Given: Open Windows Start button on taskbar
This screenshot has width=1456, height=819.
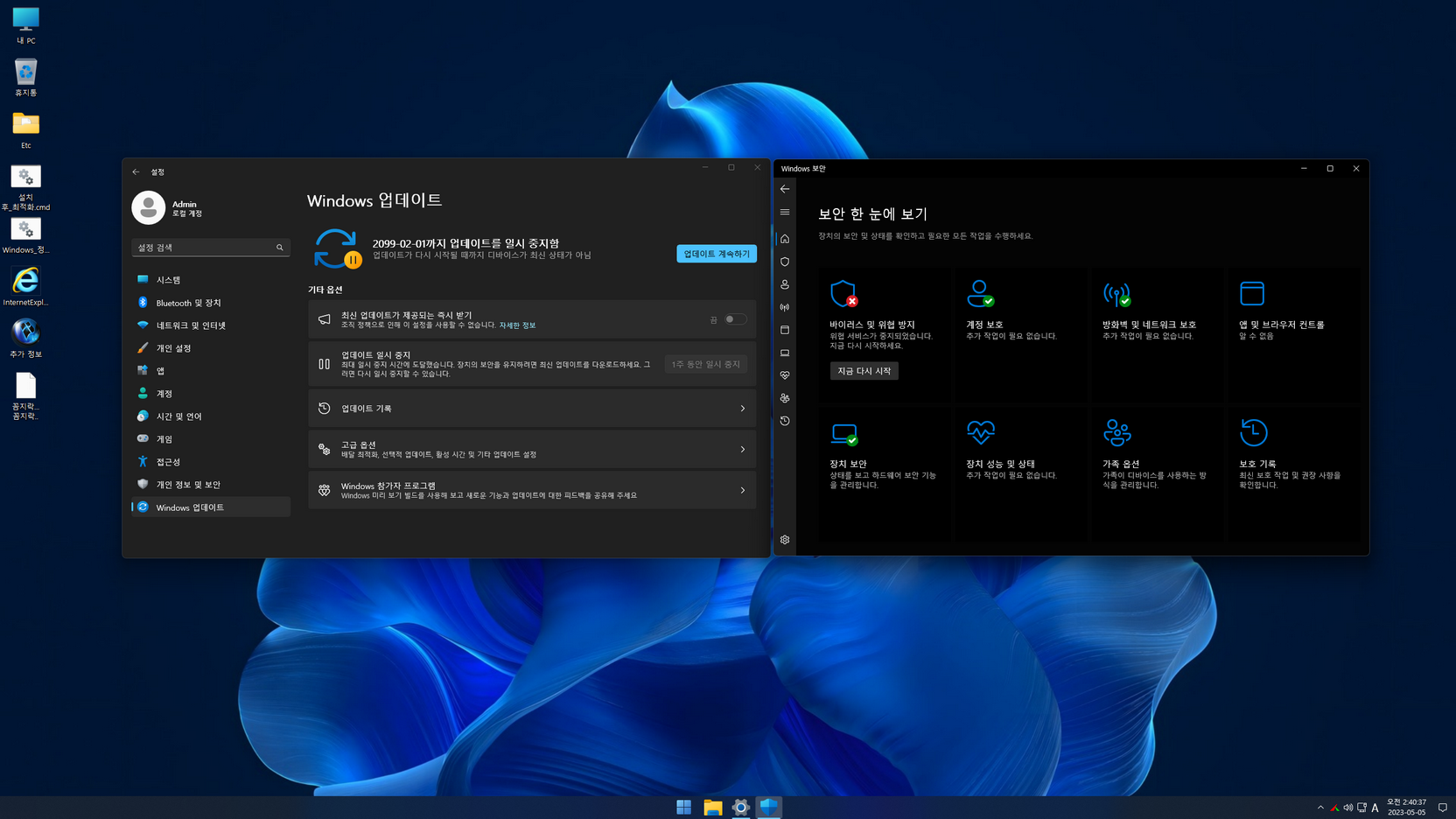Looking at the screenshot, I should (684, 808).
